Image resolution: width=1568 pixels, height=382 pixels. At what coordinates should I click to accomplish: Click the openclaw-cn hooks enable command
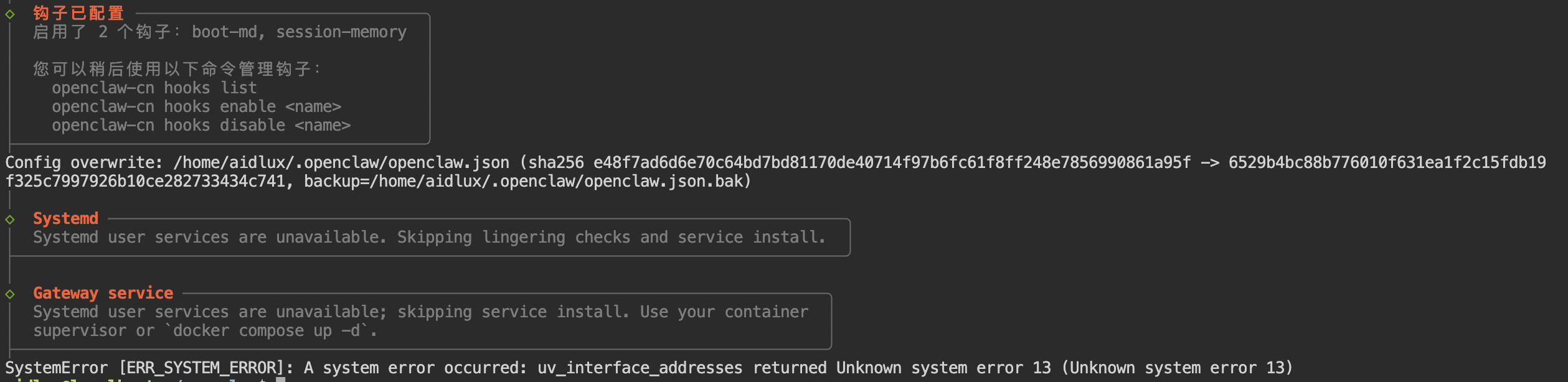coord(196,106)
